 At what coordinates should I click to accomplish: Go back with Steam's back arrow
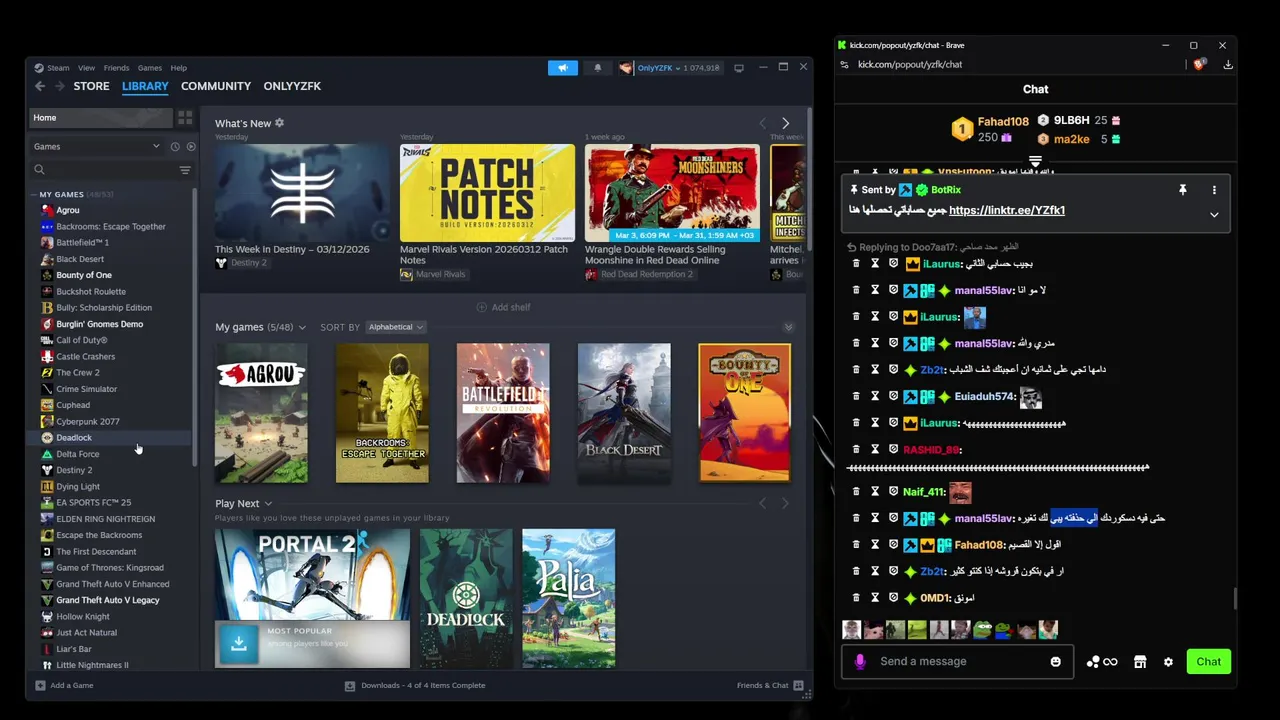[40, 86]
